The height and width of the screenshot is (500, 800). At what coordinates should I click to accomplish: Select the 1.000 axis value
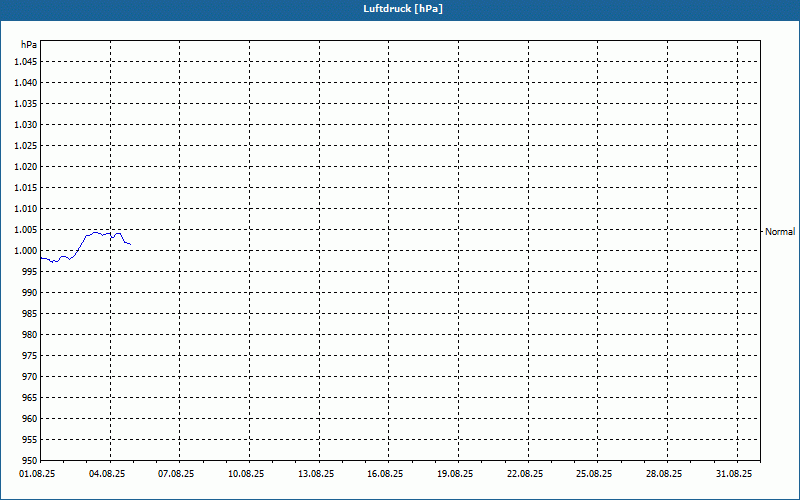tap(26, 251)
